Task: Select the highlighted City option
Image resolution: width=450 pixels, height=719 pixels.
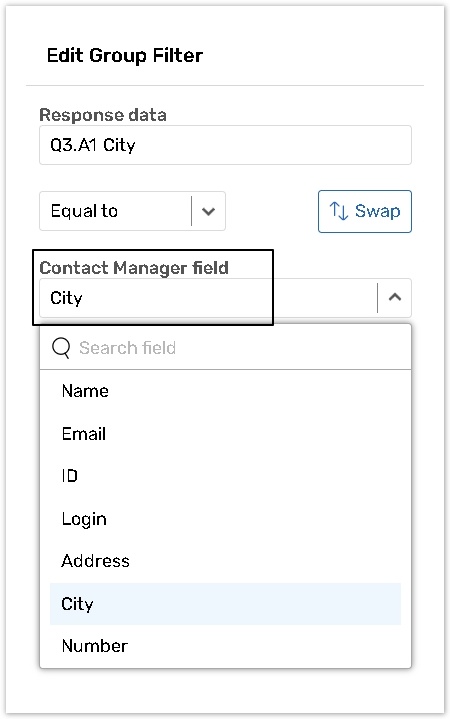Action: coord(225,604)
